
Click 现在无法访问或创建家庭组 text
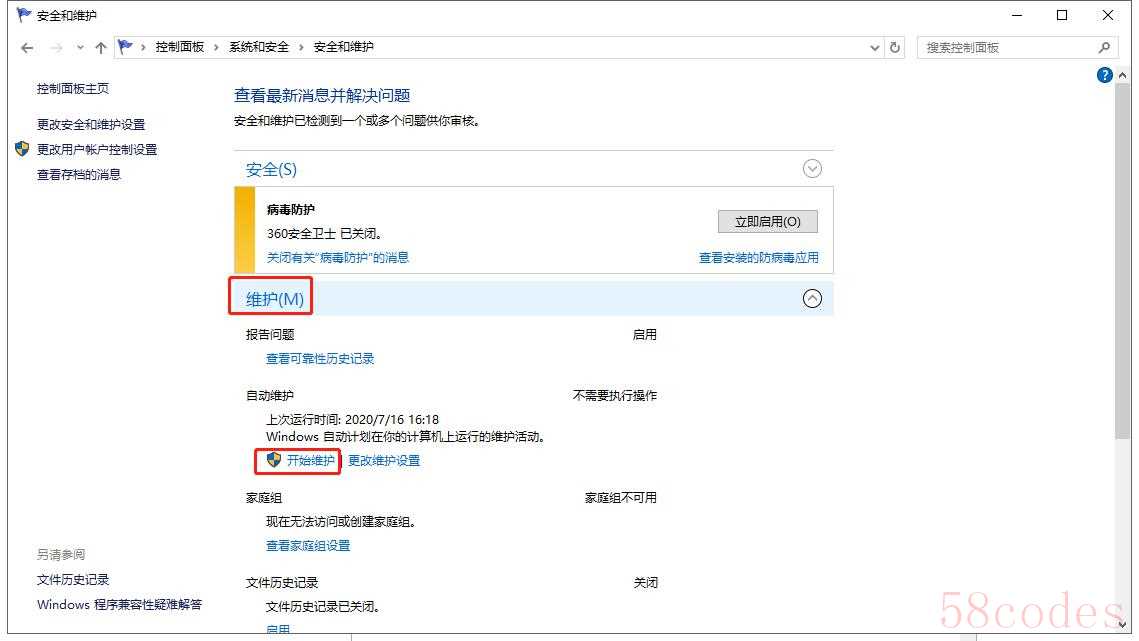341,522
